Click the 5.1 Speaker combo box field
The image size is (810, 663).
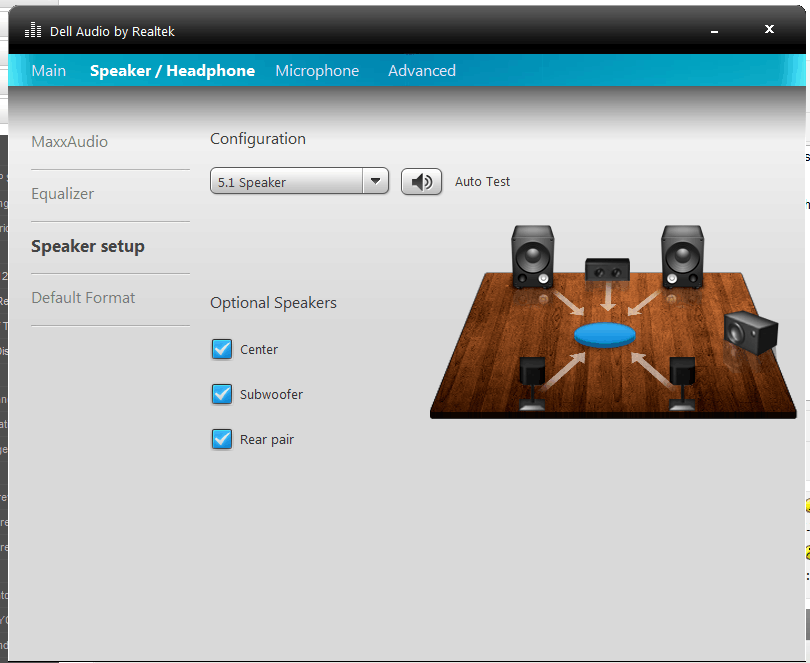pyautogui.click(x=299, y=181)
